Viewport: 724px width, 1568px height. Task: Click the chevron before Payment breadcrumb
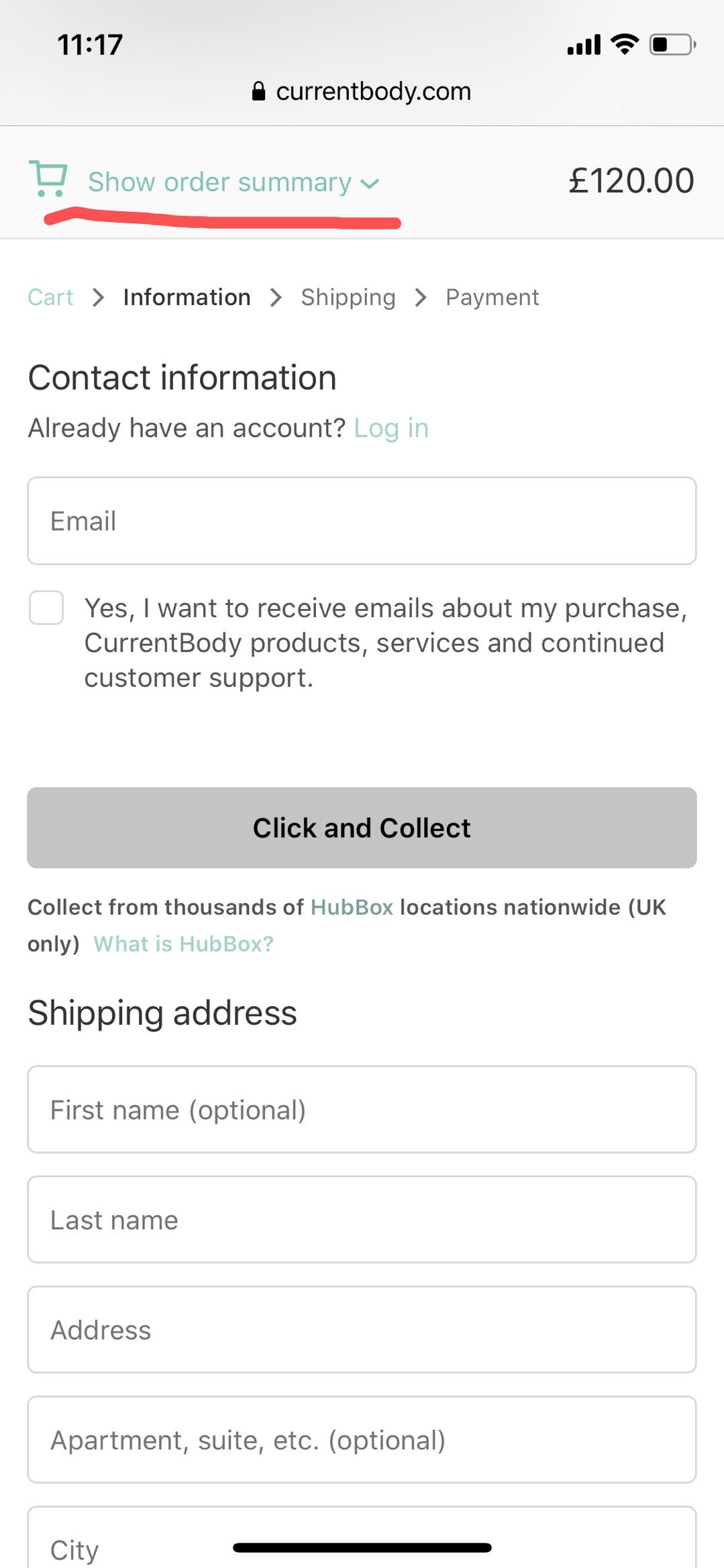coord(421,297)
